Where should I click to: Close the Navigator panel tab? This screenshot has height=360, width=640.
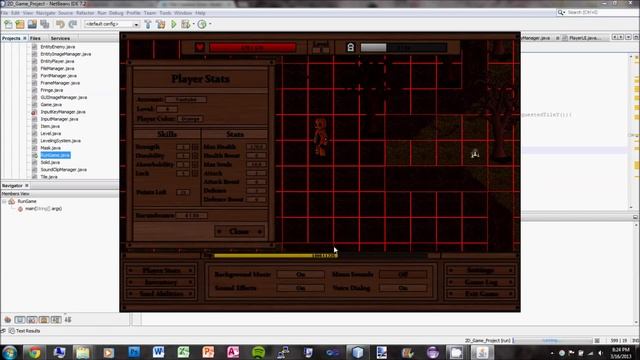pos(27,185)
